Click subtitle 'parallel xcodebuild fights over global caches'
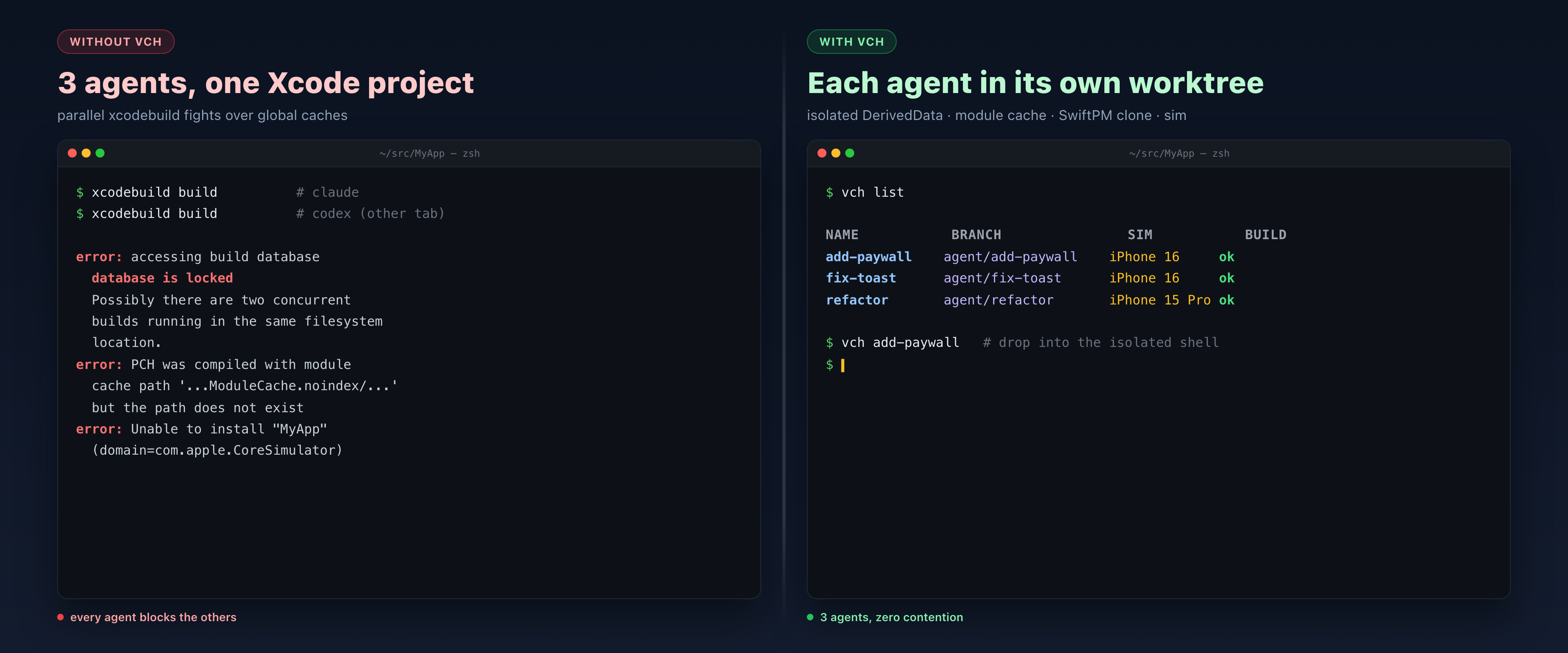The image size is (1568, 653). 202,115
